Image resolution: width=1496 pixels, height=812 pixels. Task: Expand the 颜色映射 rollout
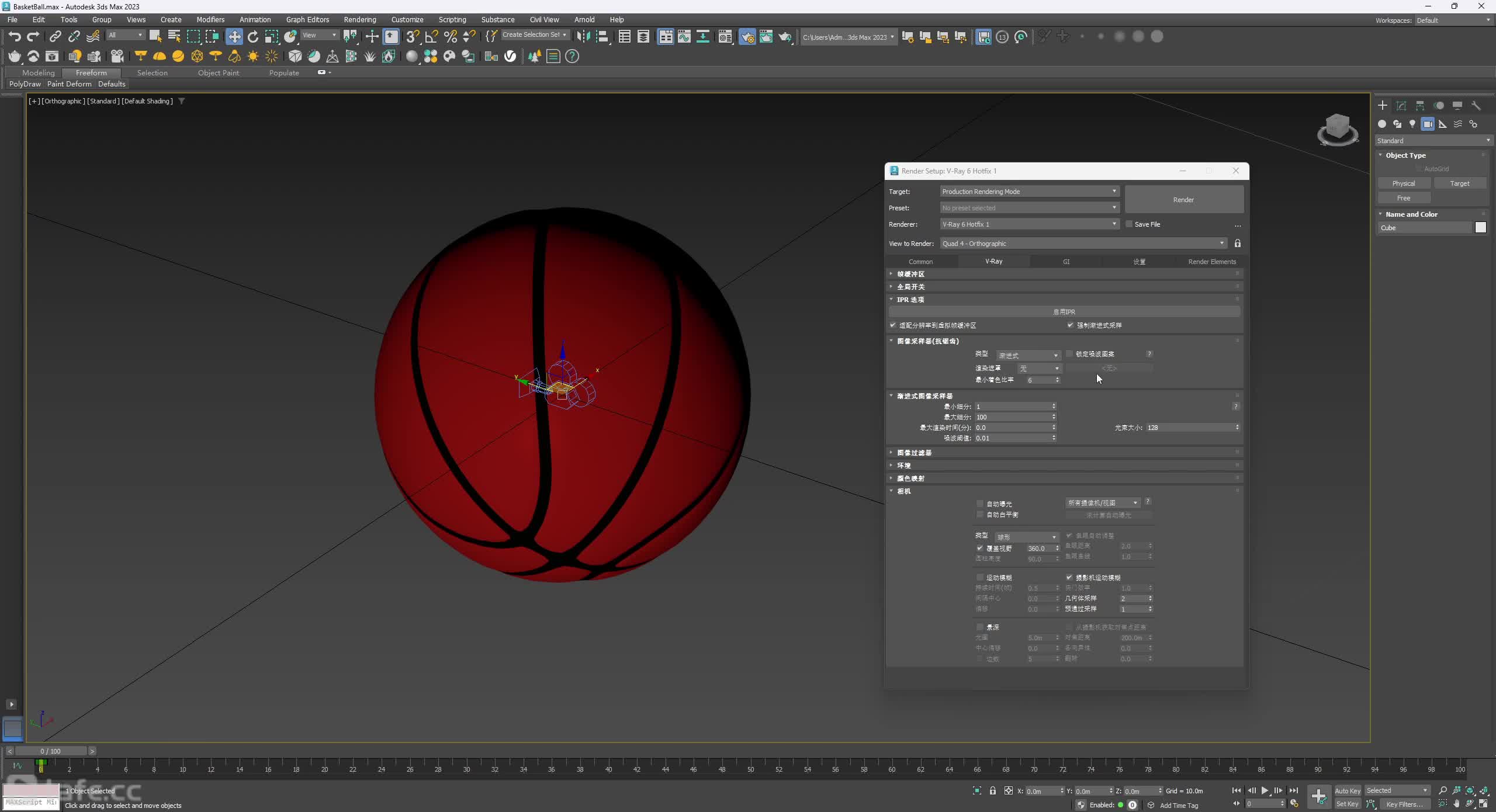point(1064,478)
